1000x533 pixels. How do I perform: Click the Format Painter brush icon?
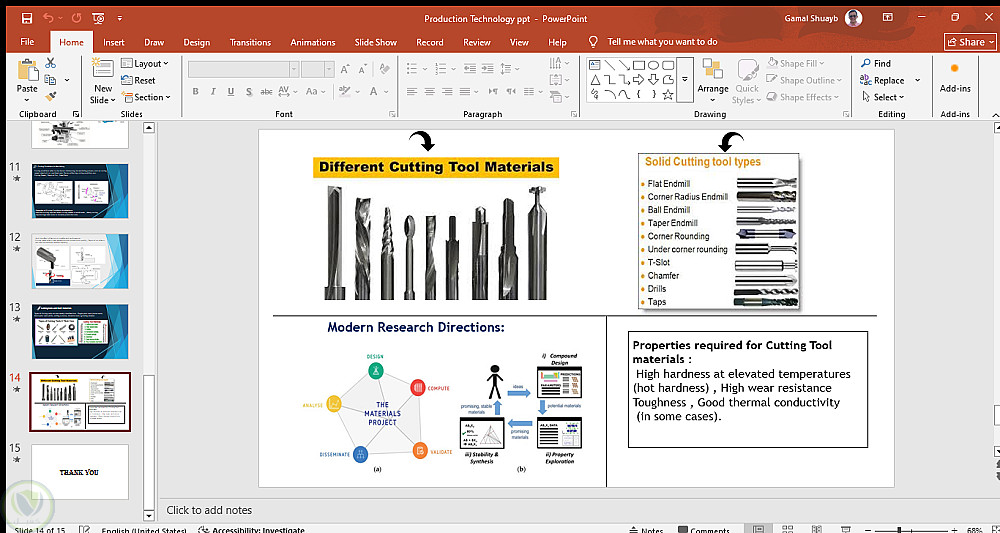(x=50, y=97)
